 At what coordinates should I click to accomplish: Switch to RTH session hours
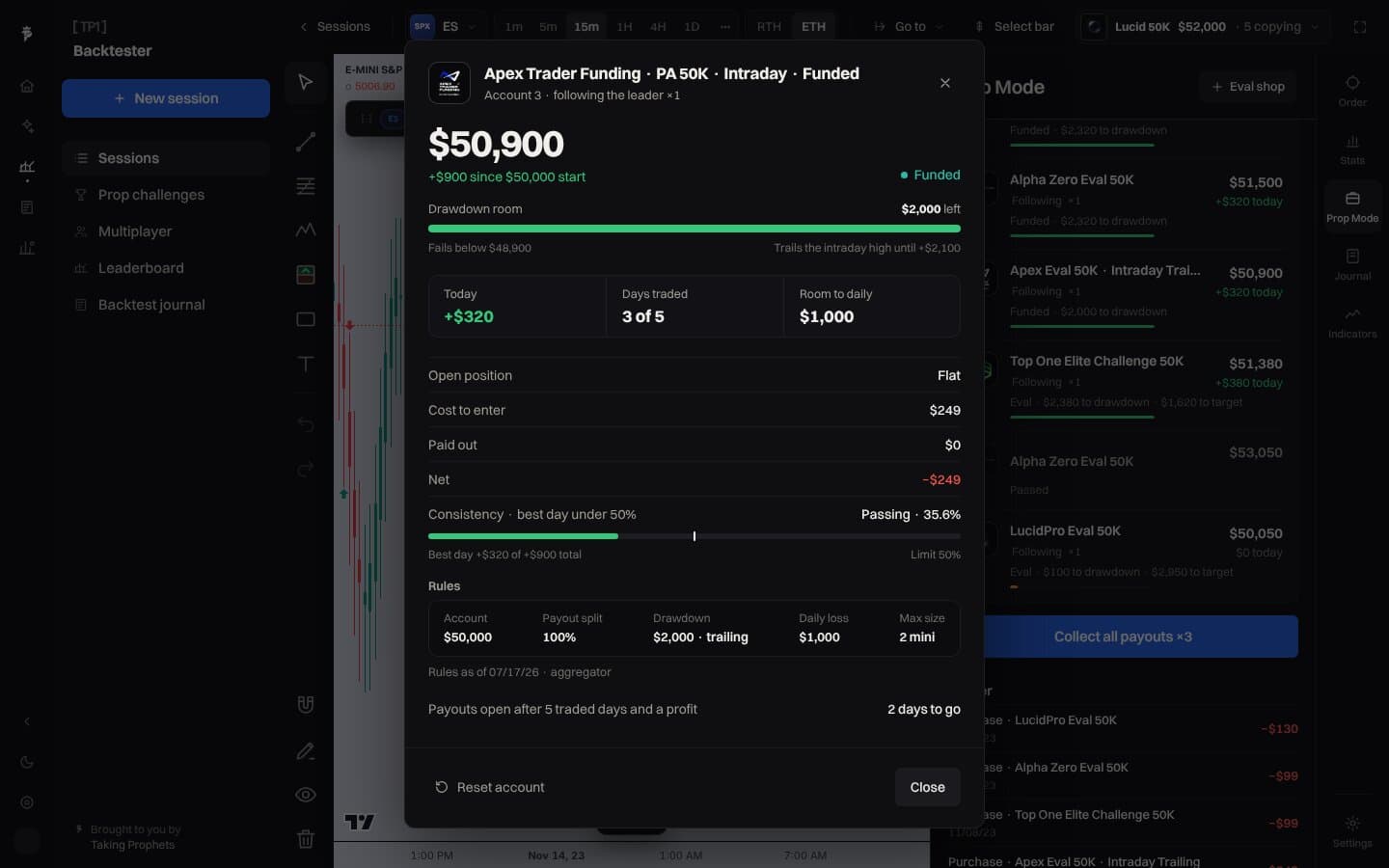point(769,27)
